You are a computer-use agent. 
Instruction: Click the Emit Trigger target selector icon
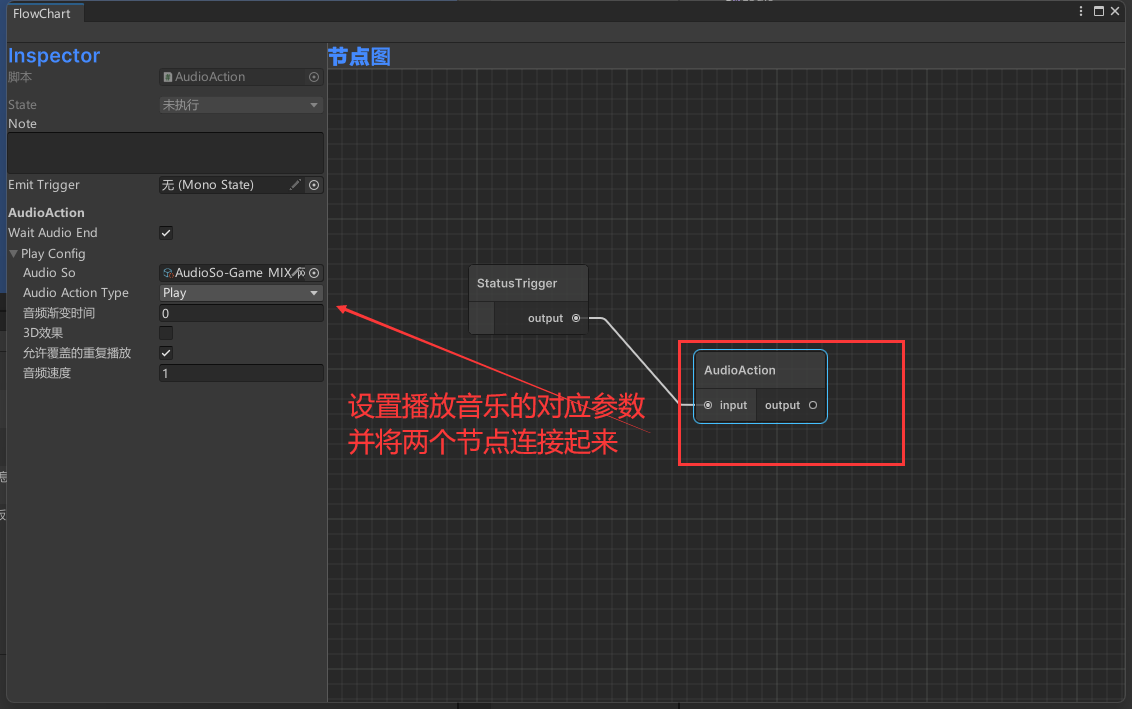coord(313,185)
